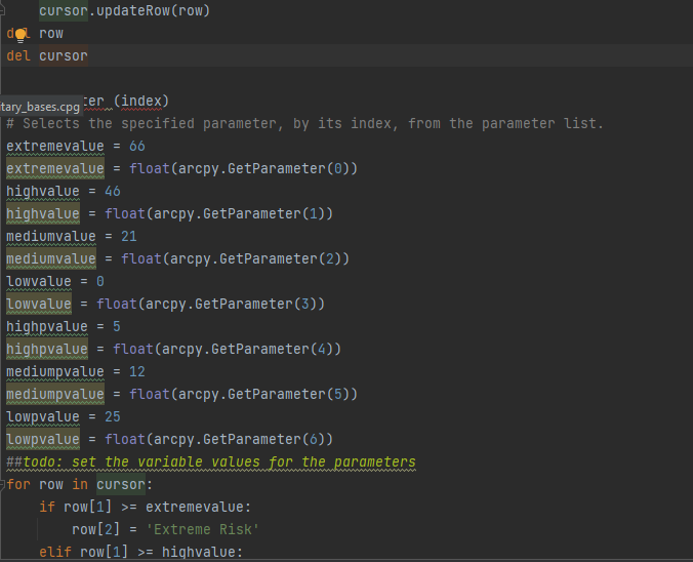Click 'float(arcpy.GetParameter(6))' expression
This screenshot has width=693, height=562.
point(218,439)
